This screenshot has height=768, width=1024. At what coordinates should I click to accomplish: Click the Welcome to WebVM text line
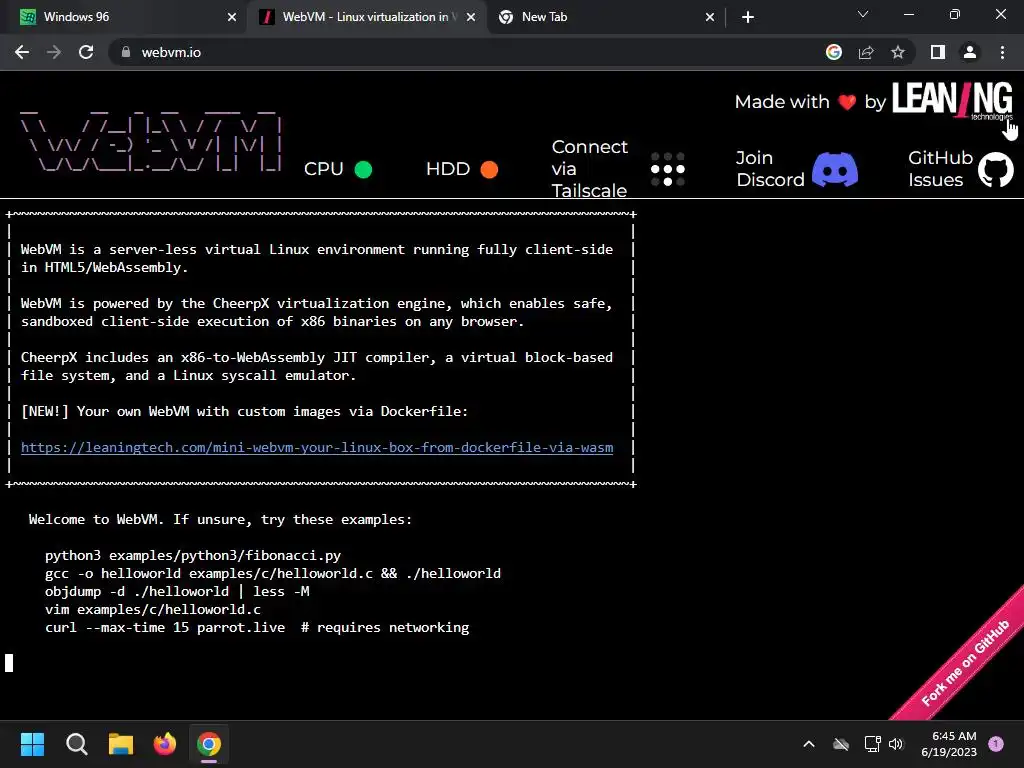[x=220, y=519]
